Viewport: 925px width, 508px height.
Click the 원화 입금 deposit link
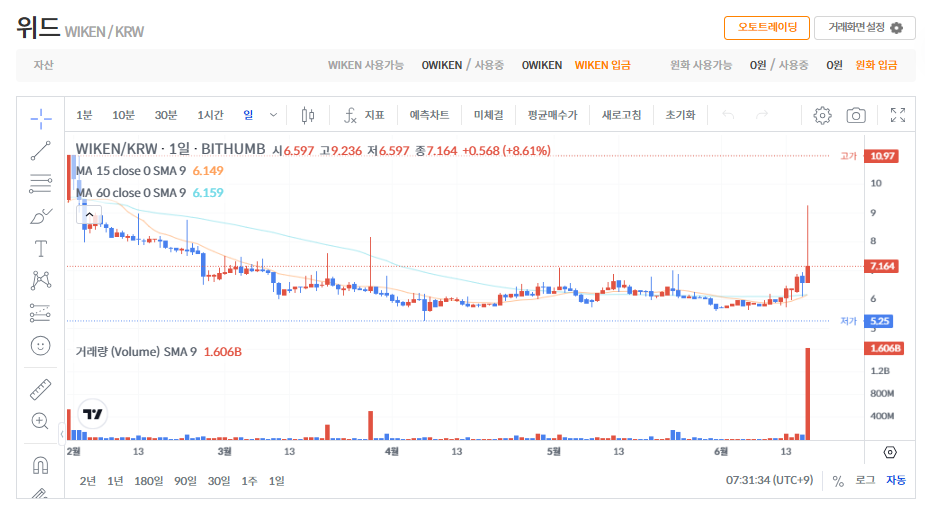(876, 65)
